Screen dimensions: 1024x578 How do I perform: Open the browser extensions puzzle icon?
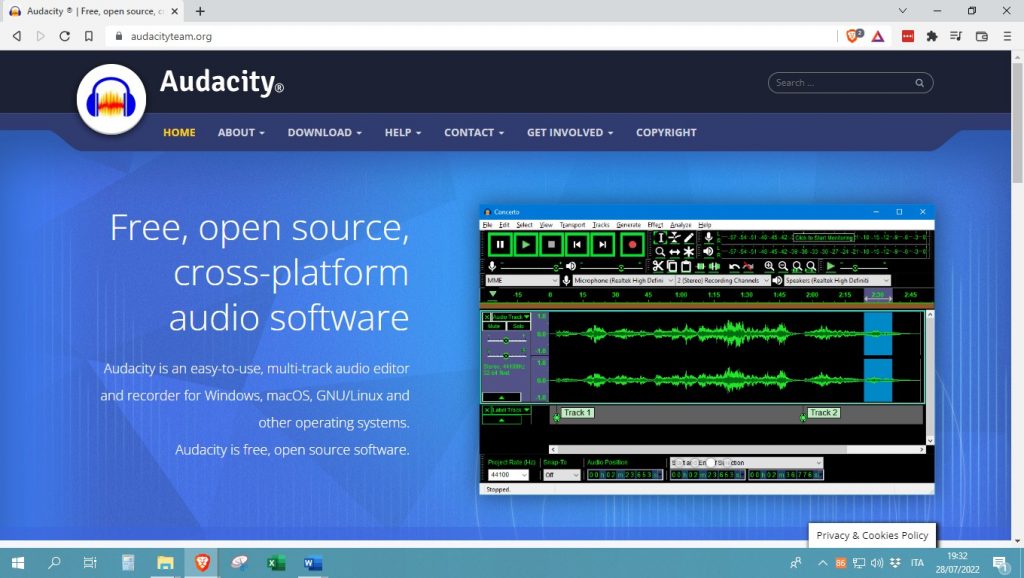[x=932, y=36]
